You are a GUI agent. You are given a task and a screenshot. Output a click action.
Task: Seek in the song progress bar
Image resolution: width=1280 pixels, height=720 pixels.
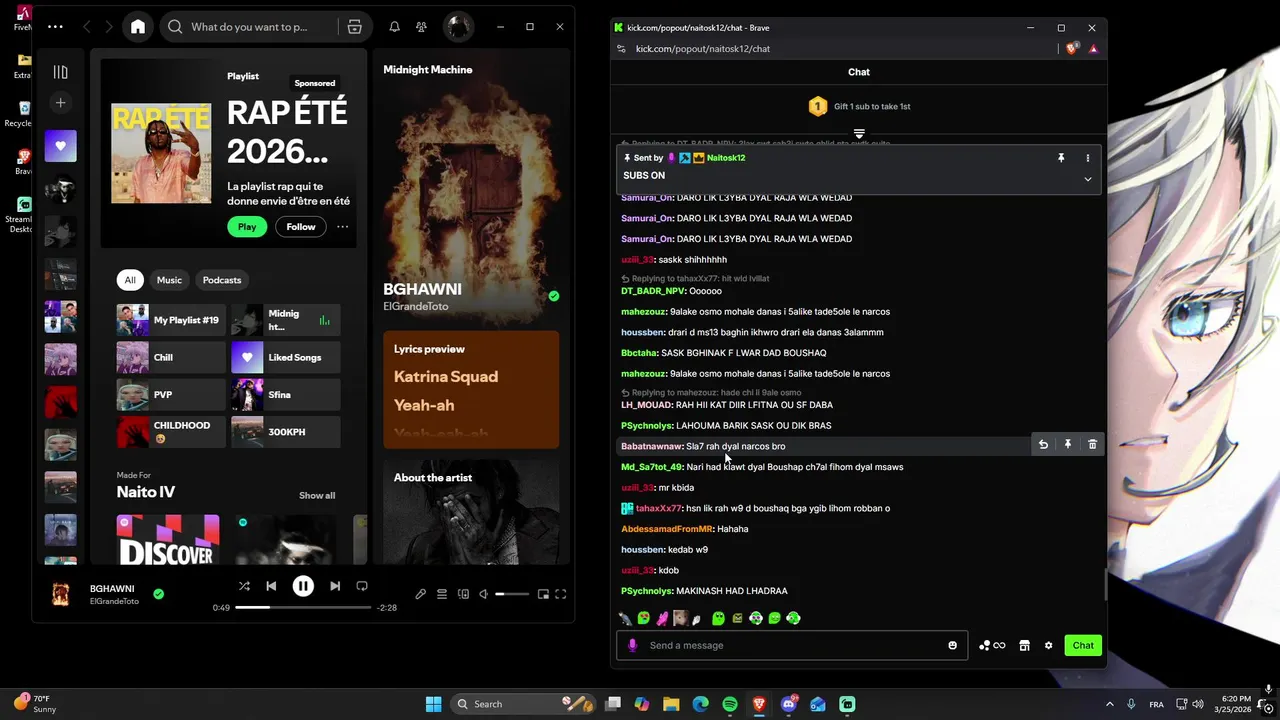[x=303, y=607]
